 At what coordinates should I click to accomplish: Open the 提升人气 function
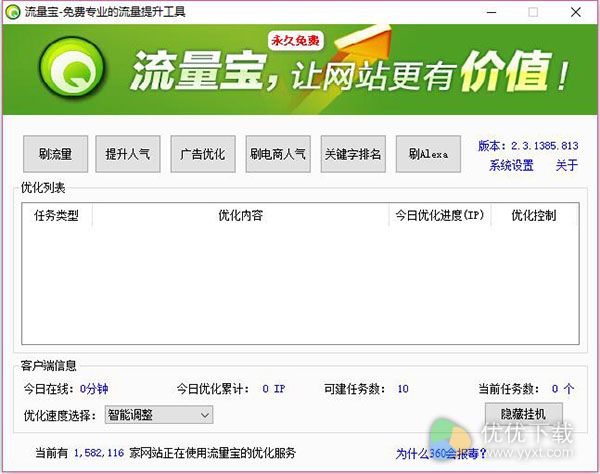128,154
